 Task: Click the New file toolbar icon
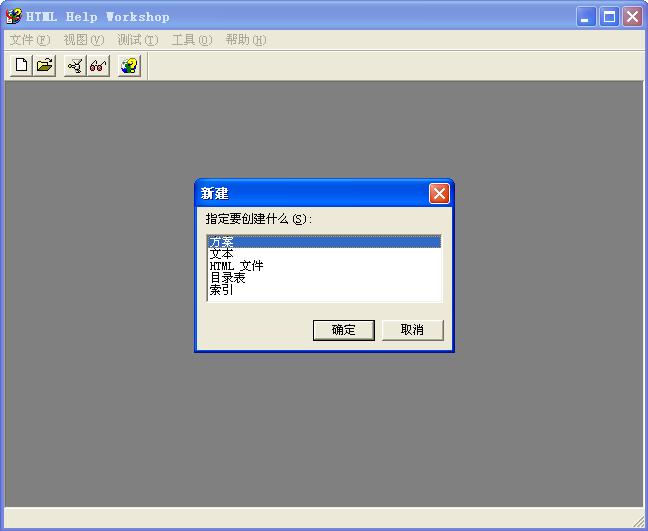point(21,66)
